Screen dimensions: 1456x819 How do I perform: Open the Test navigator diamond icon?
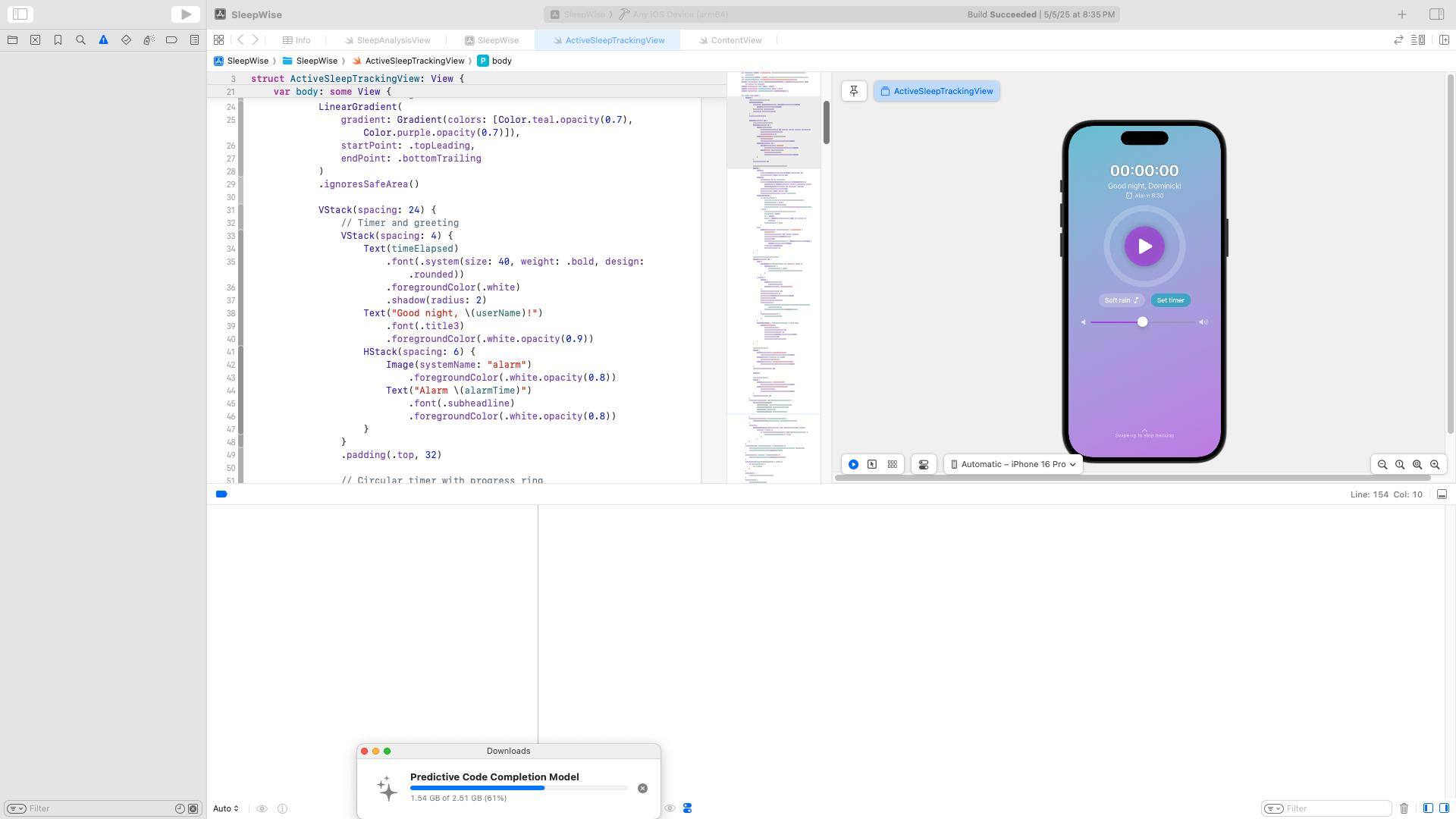click(126, 40)
